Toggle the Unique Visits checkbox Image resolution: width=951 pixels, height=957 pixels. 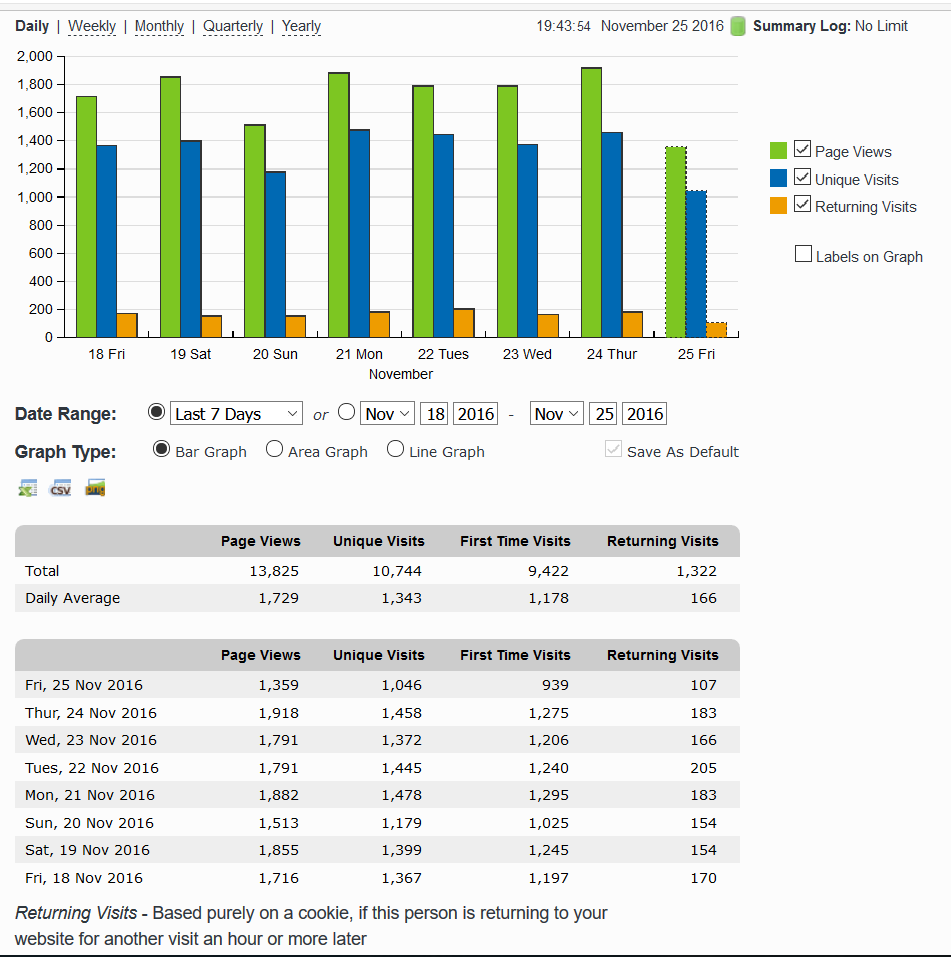(x=803, y=178)
